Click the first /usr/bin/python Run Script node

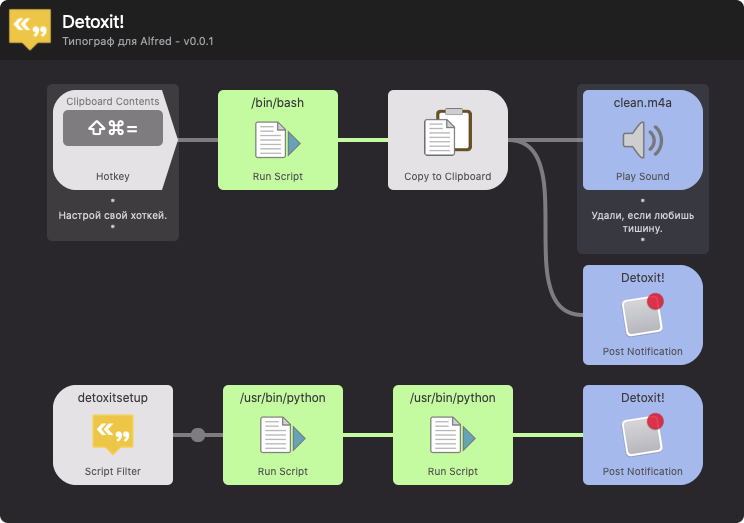(283, 435)
